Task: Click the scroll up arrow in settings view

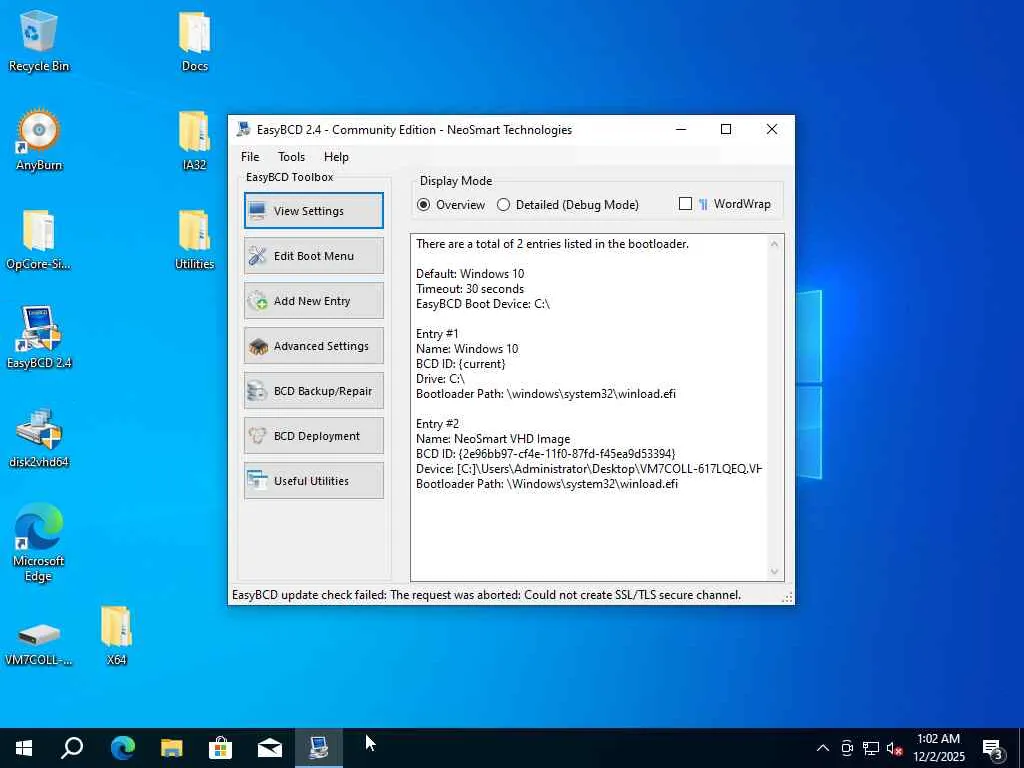Action: (x=774, y=244)
